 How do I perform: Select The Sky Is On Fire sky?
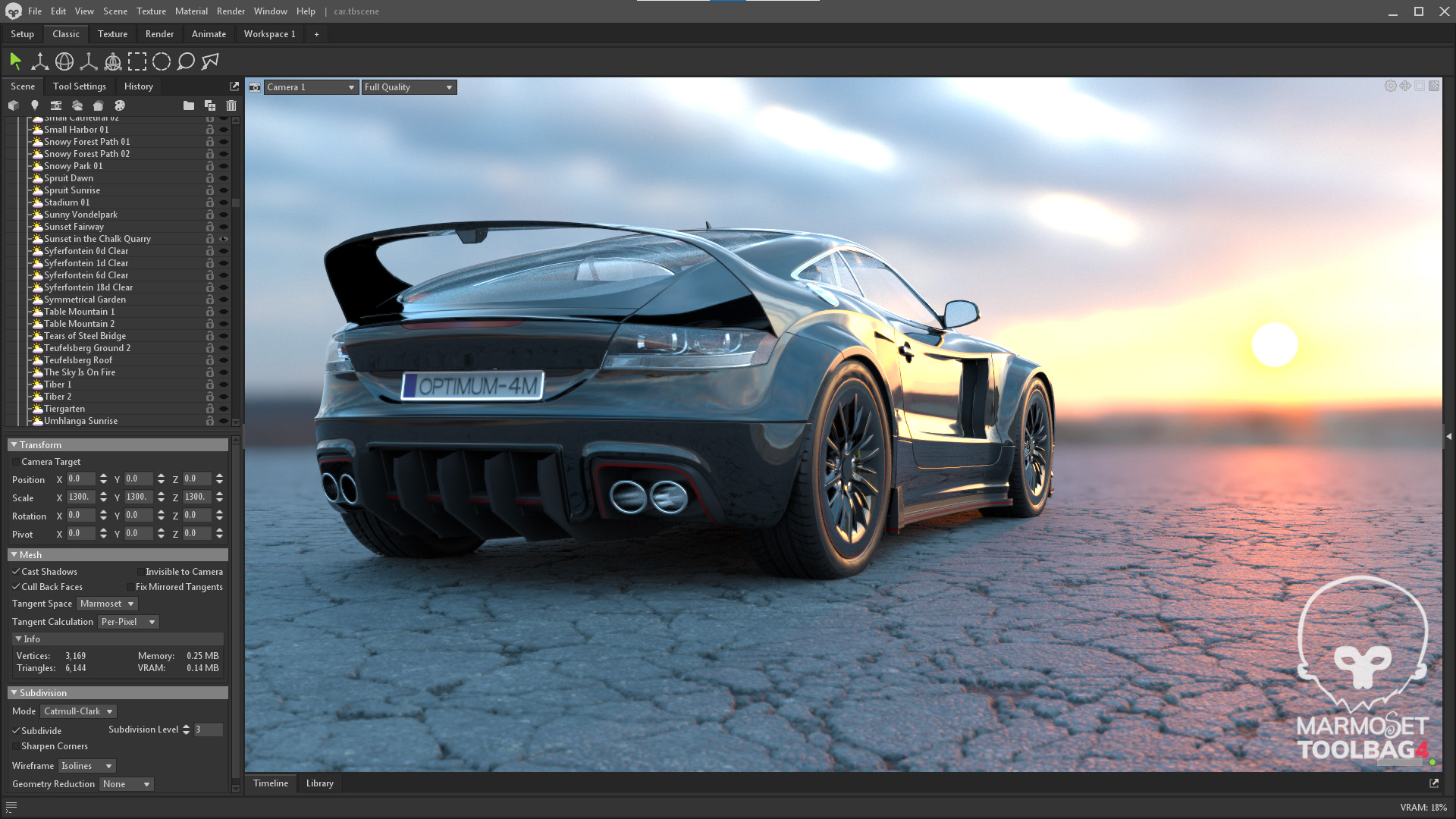(80, 372)
